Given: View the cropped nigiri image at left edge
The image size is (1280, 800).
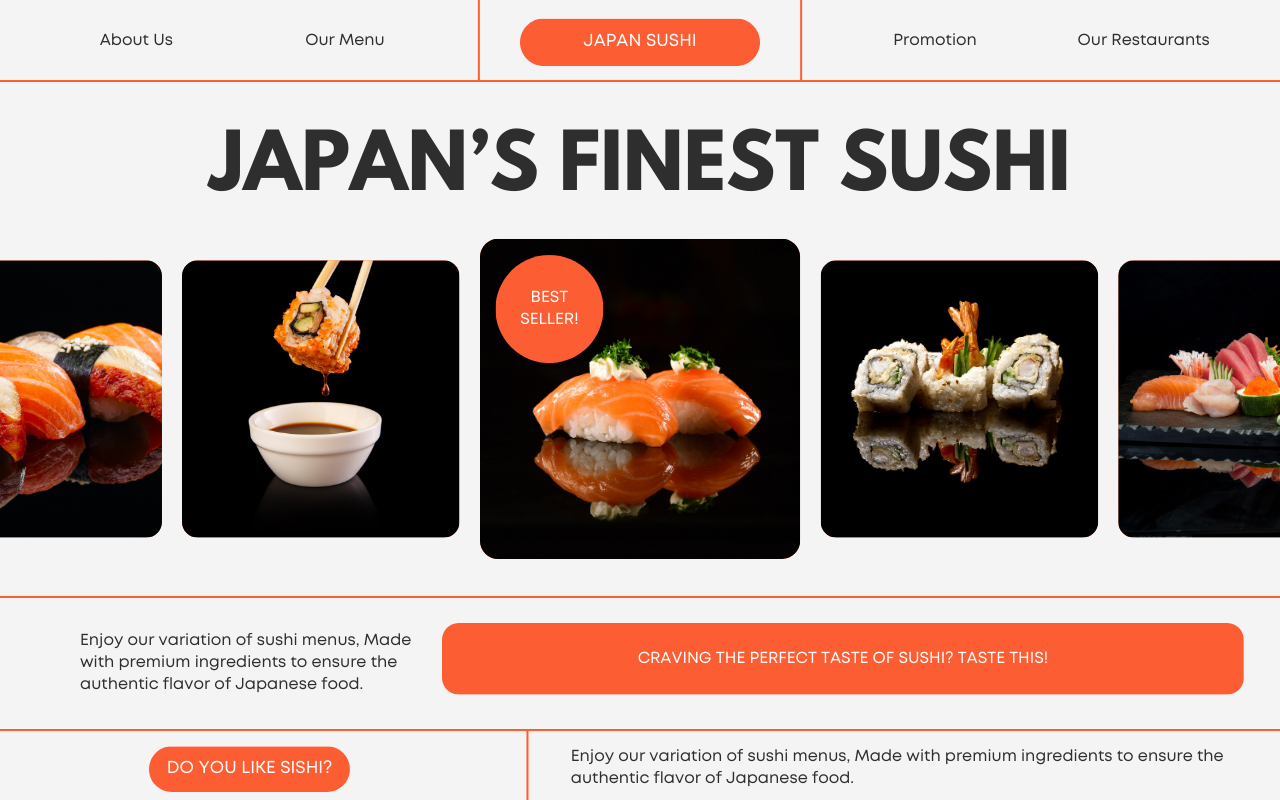Looking at the screenshot, I should 81,399.
